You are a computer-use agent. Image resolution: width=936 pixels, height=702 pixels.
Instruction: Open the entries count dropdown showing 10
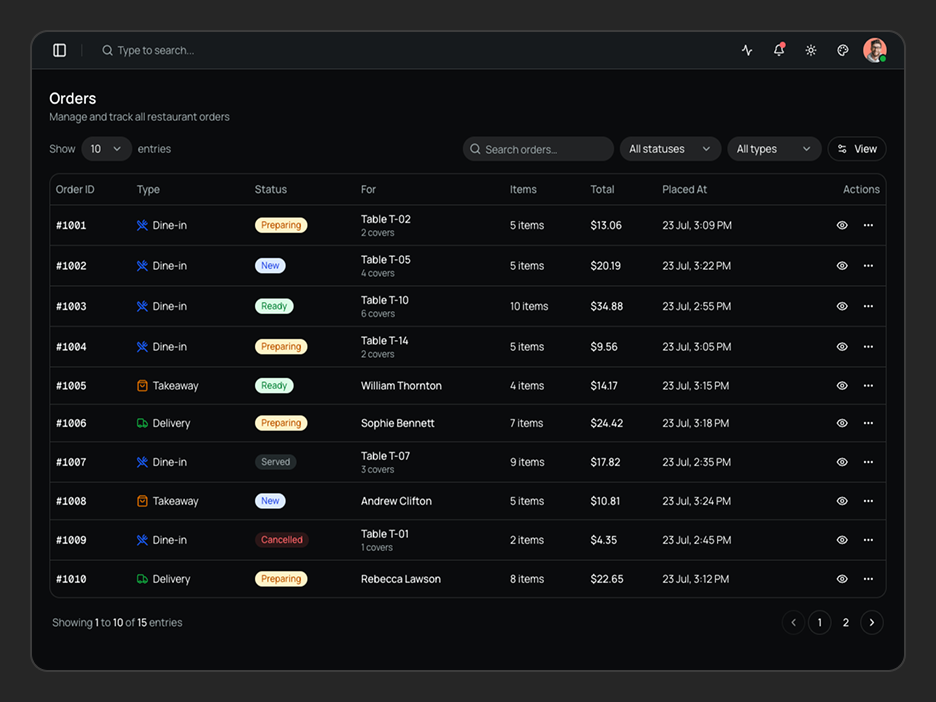click(106, 149)
